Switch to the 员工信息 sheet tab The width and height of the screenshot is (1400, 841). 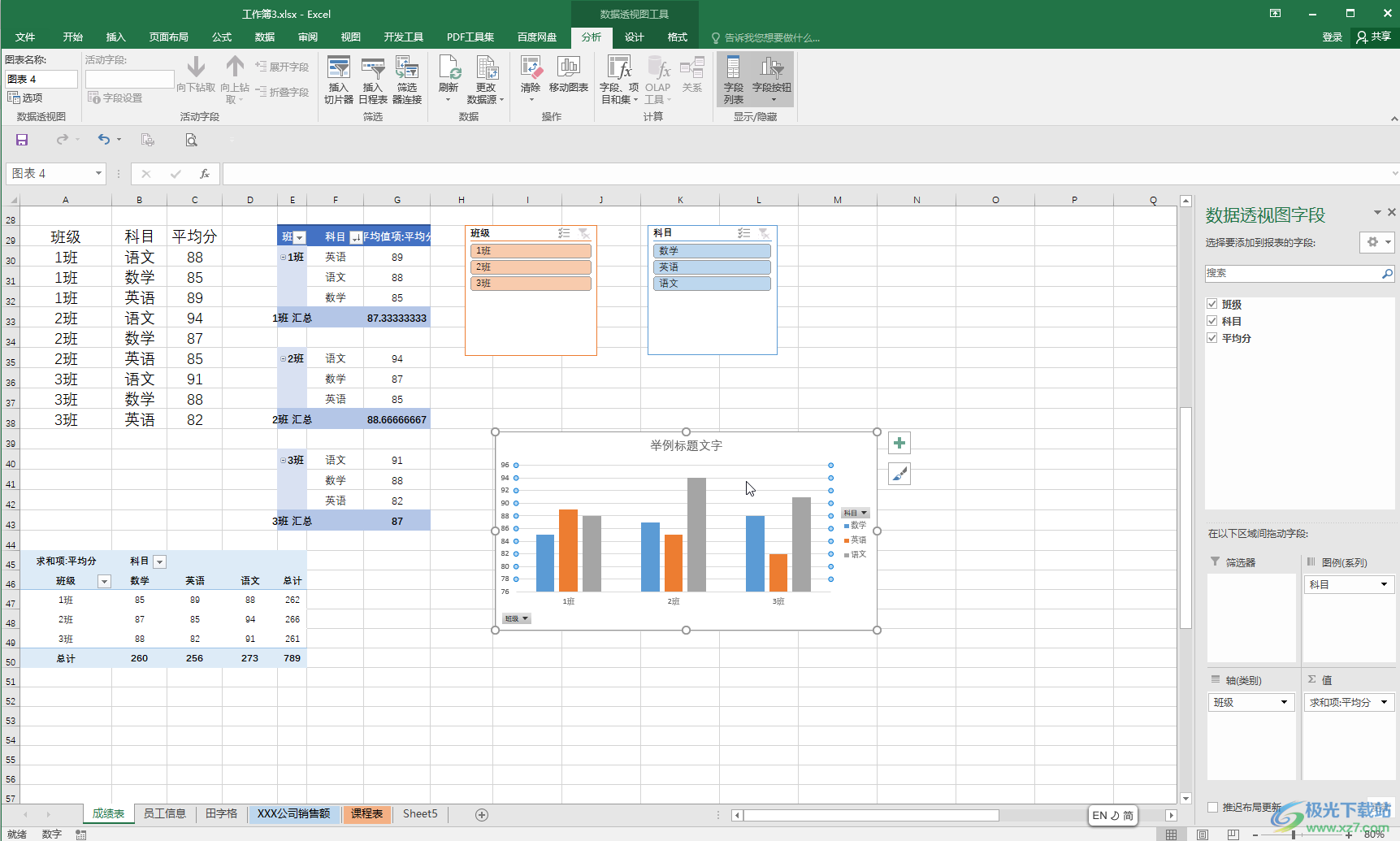click(x=164, y=813)
